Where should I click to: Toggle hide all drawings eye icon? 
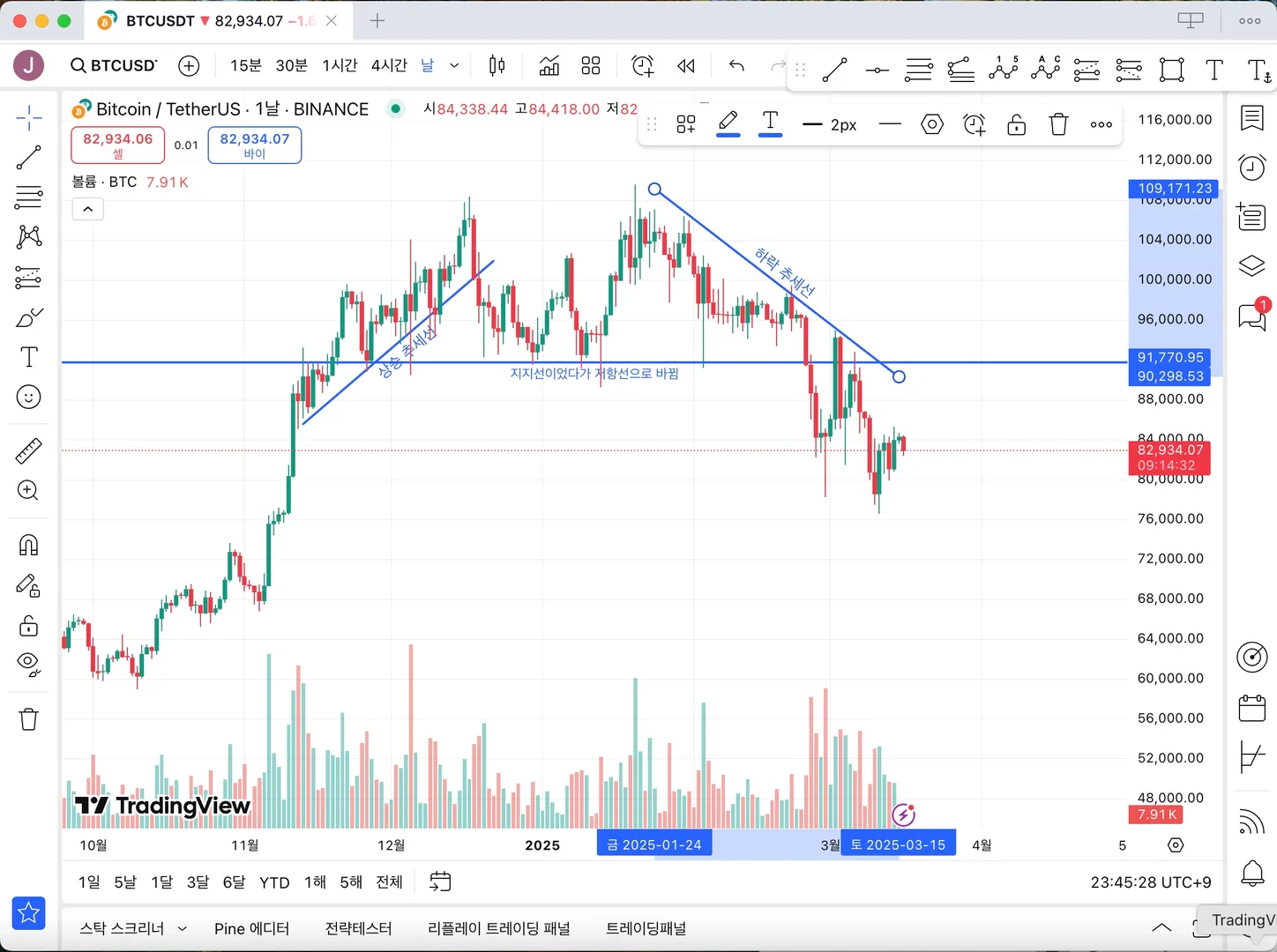pyautogui.click(x=29, y=664)
